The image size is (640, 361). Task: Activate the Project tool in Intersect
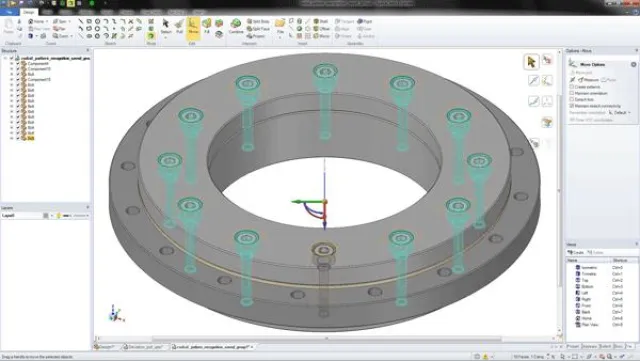[256, 36]
